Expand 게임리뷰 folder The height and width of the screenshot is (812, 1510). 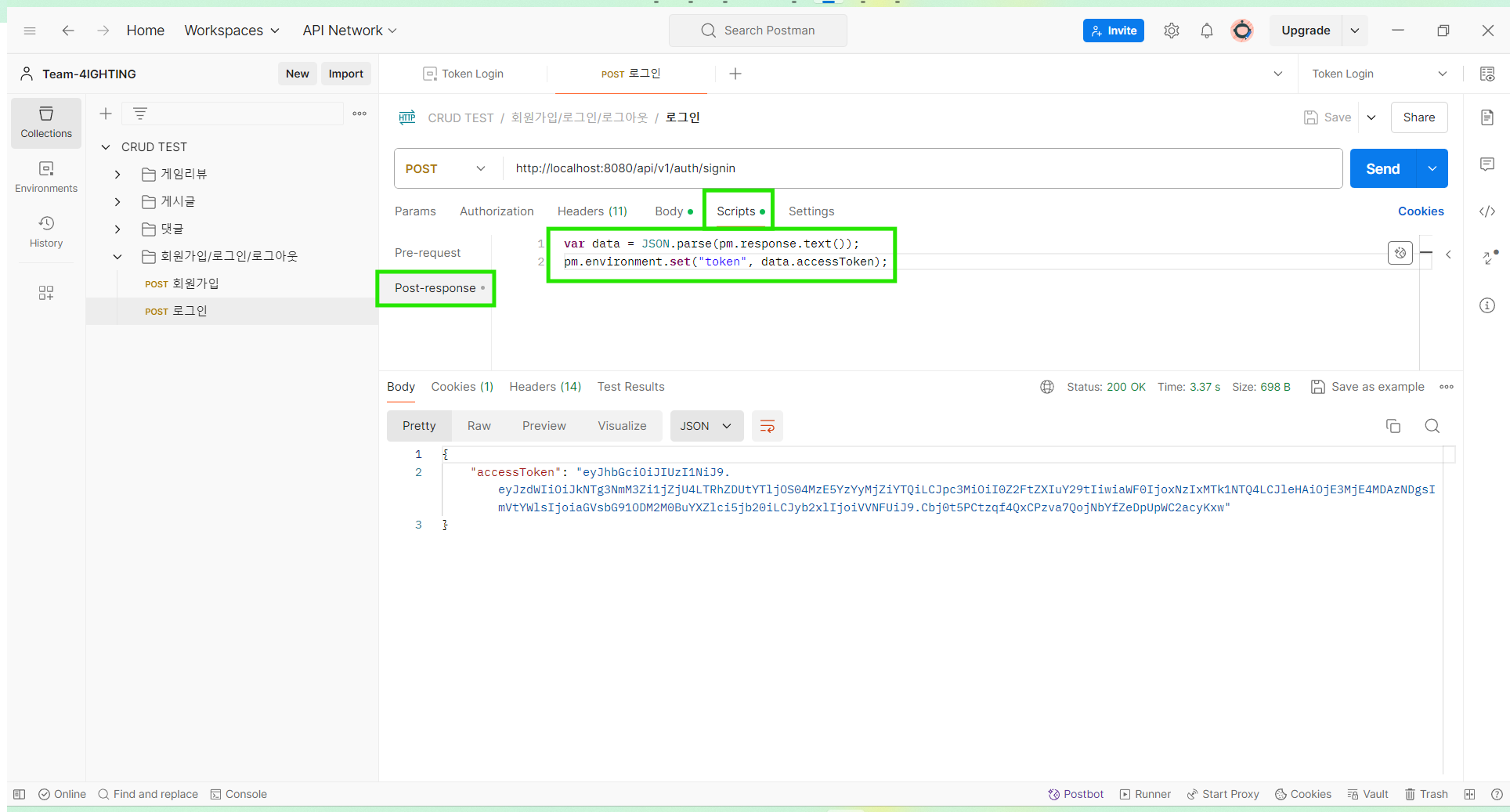coord(117,175)
